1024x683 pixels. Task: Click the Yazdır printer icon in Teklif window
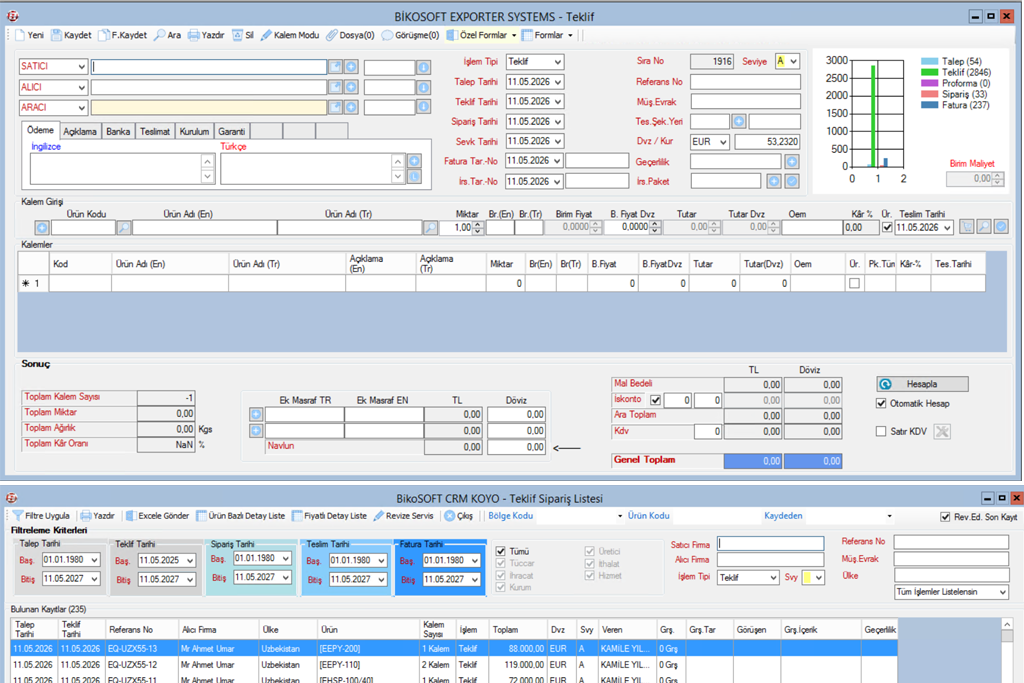pyautogui.click(x=193, y=35)
